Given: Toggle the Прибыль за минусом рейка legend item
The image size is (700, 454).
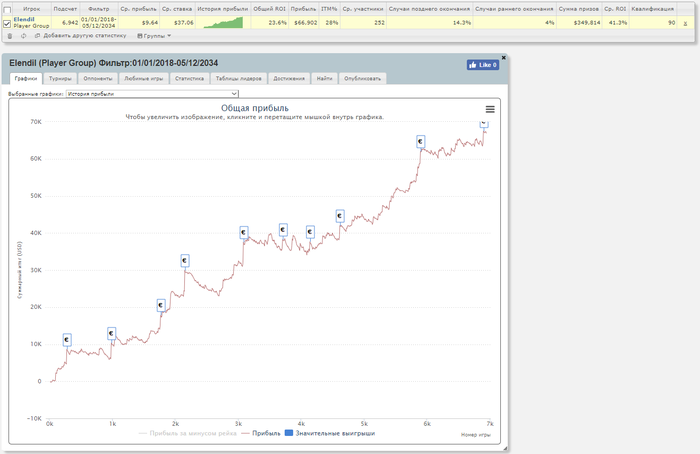Looking at the screenshot, I should coord(188,433).
